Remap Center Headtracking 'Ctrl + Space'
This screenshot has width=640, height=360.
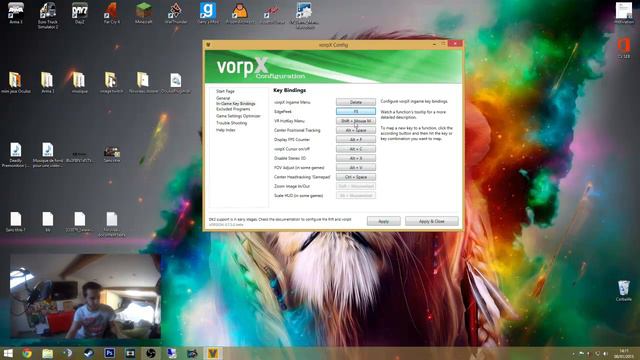pyautogui.click(x=356, y=177)
